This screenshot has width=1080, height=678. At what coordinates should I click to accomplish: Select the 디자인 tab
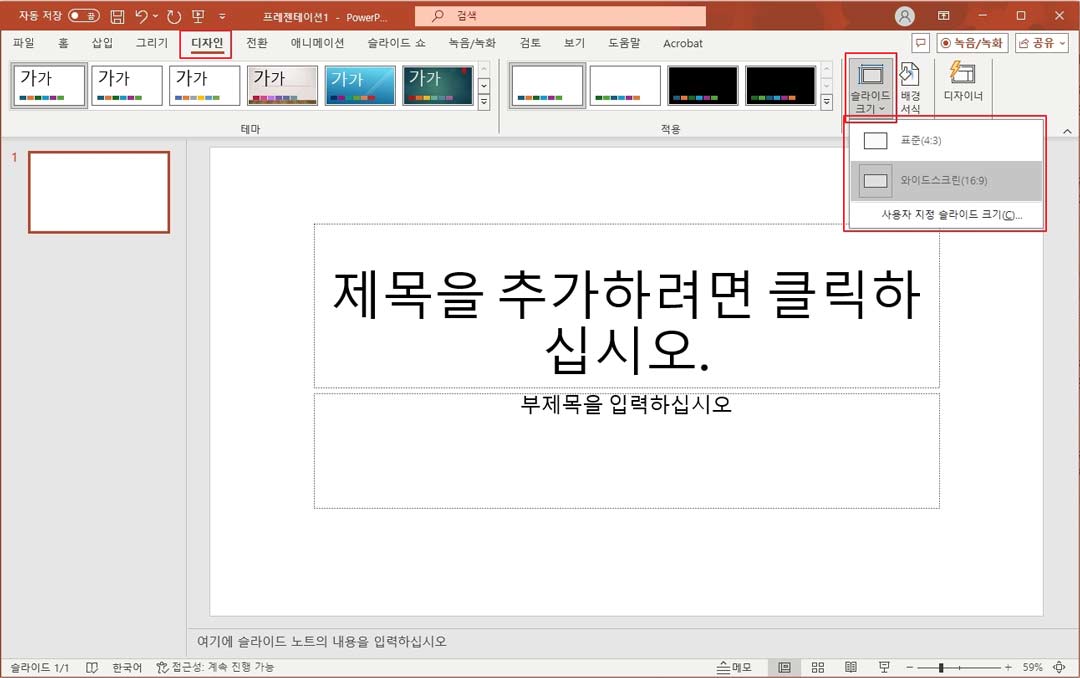207,43
